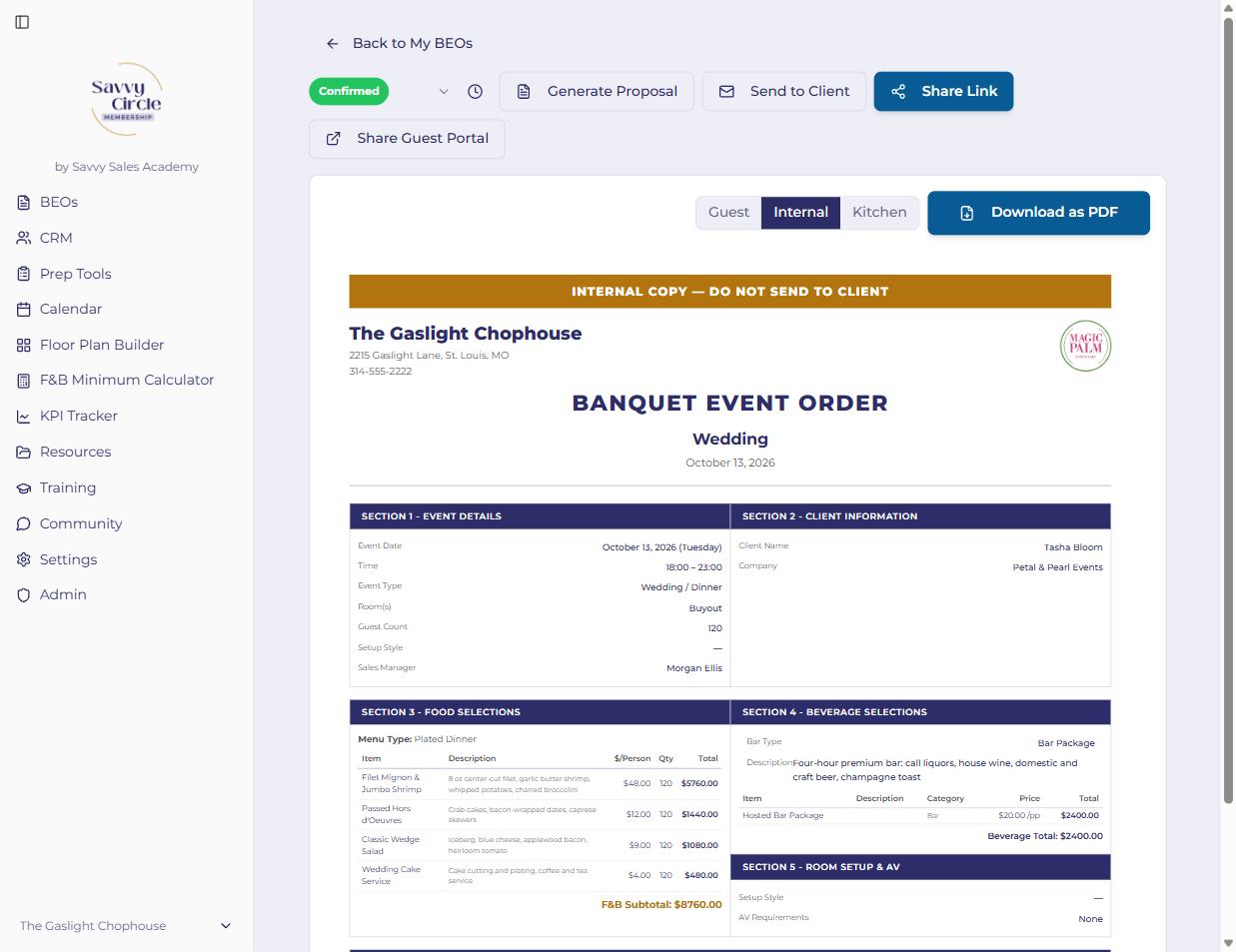The height and width of the screenshot is (952, 1236).
Task: Click the Hosted Bar Package row
Action: coord(920,815)
